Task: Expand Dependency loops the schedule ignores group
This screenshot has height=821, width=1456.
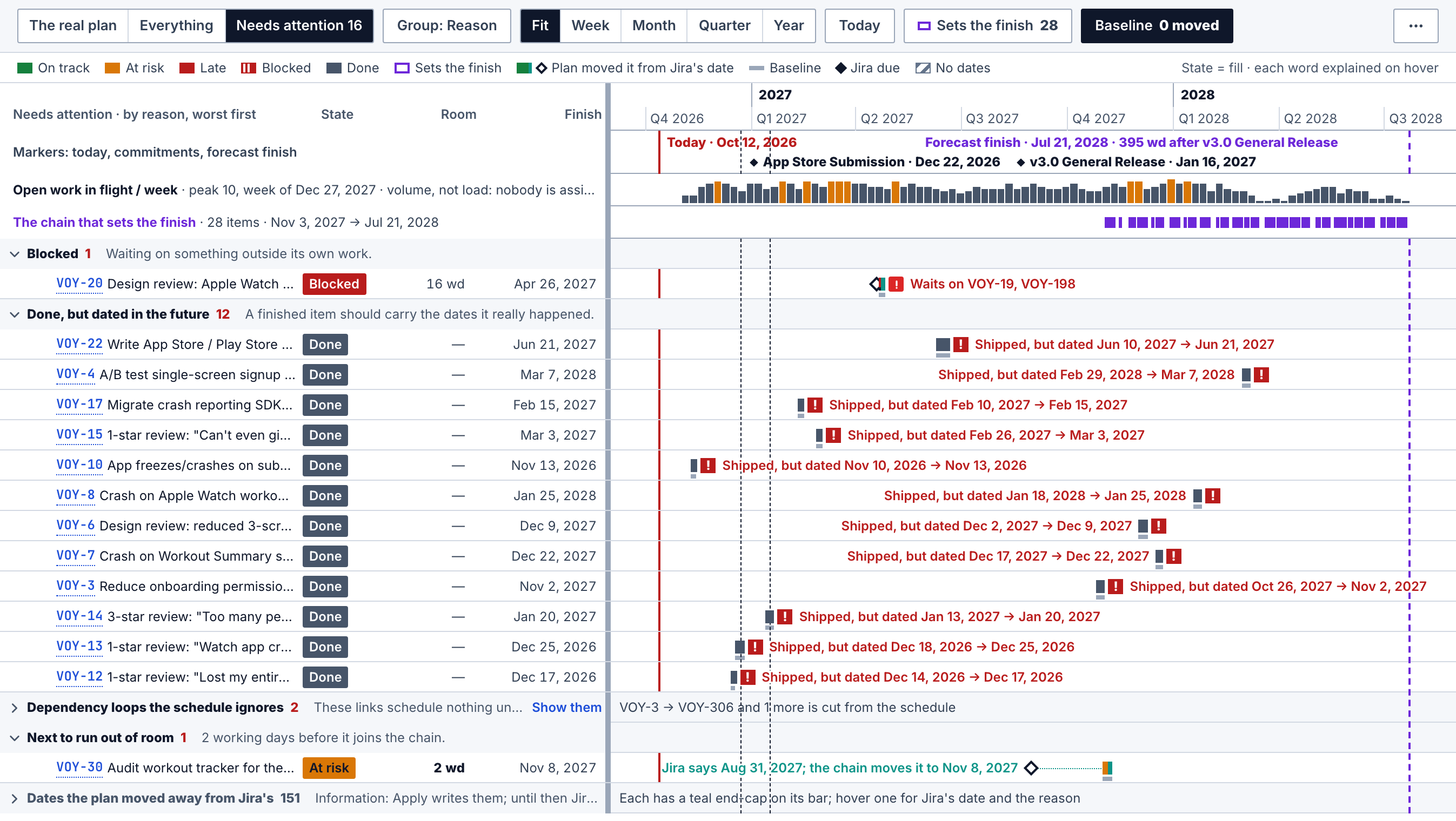Action: coord(15,708)
